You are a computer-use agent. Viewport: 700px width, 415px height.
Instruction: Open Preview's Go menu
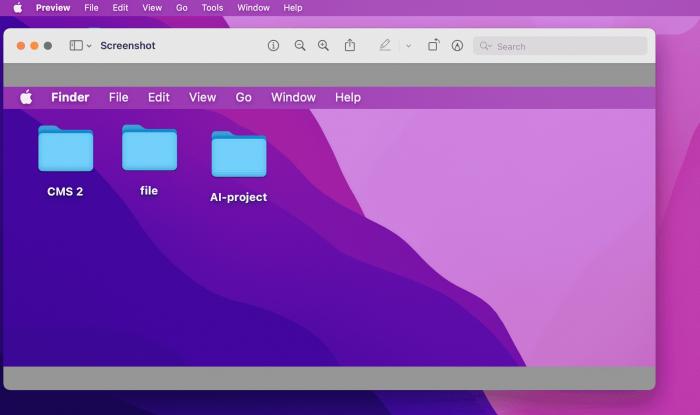point(182,8)
